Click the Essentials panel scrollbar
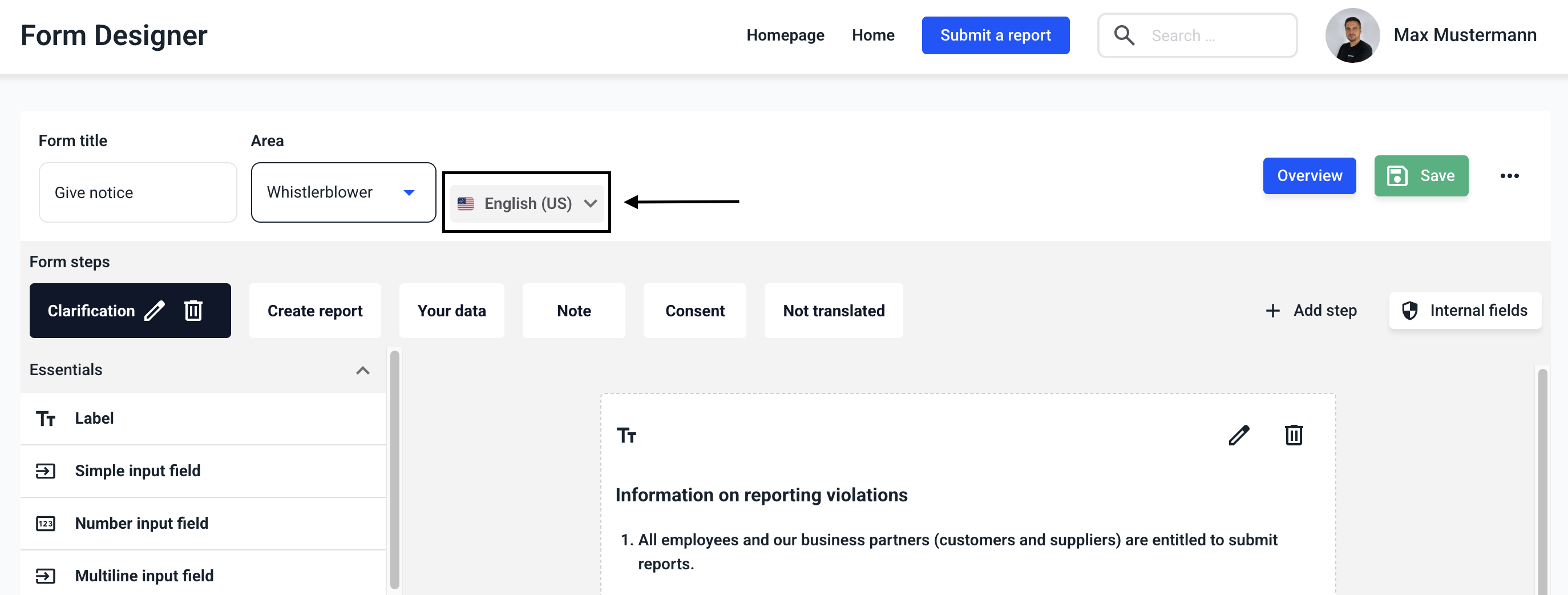1568x595 pixels. point(394,469)
